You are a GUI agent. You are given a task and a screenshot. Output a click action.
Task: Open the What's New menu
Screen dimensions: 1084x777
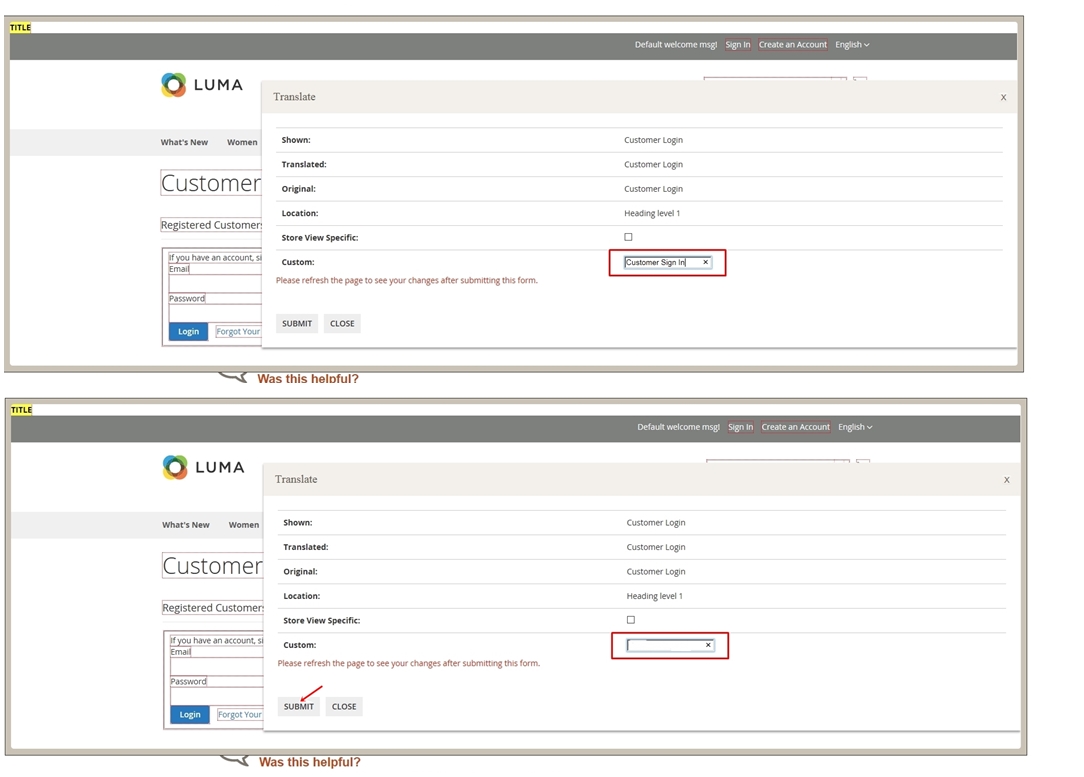(184, 142)
